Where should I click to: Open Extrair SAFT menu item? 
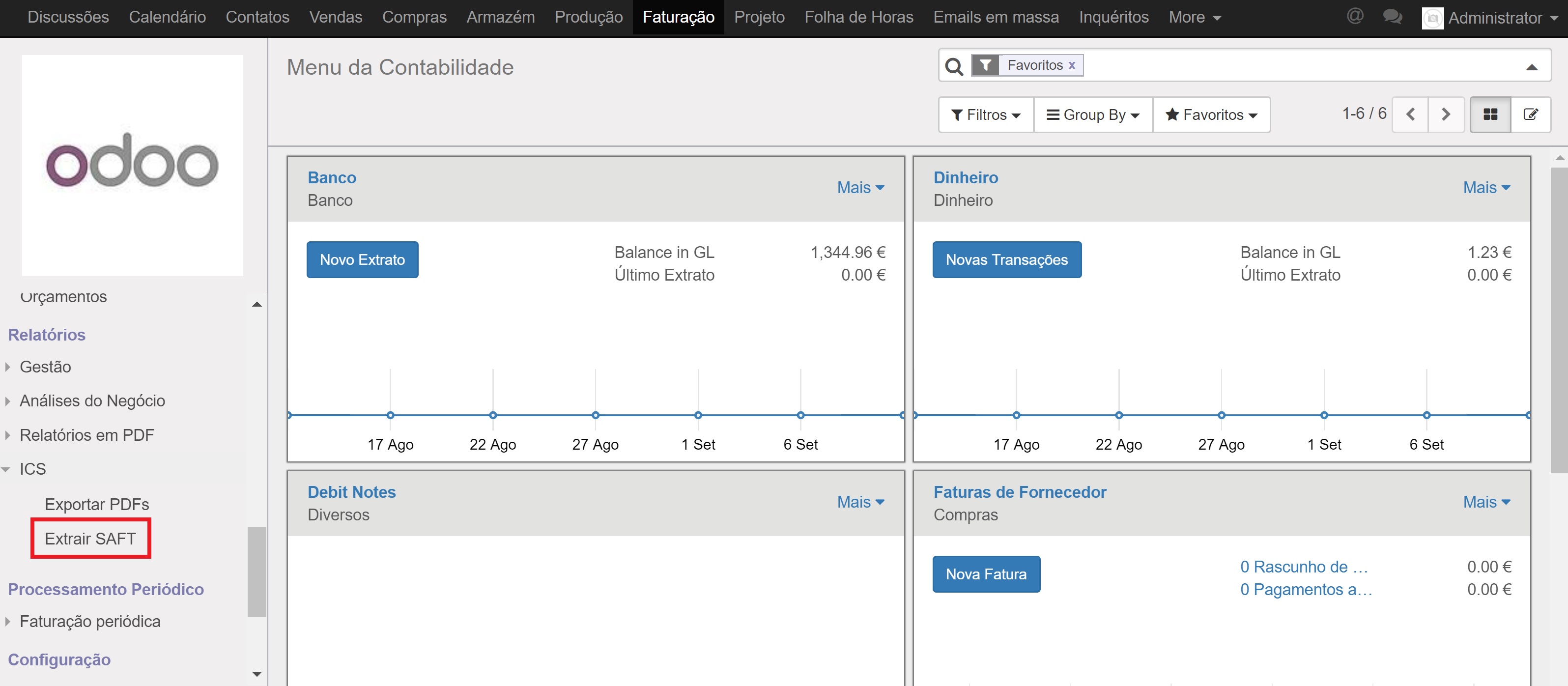coord(90,539)
